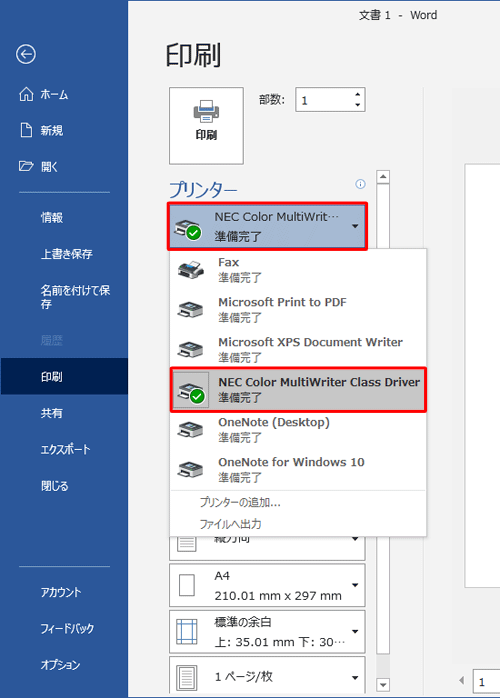Click the printer info icon

click(x=360, y=184)
